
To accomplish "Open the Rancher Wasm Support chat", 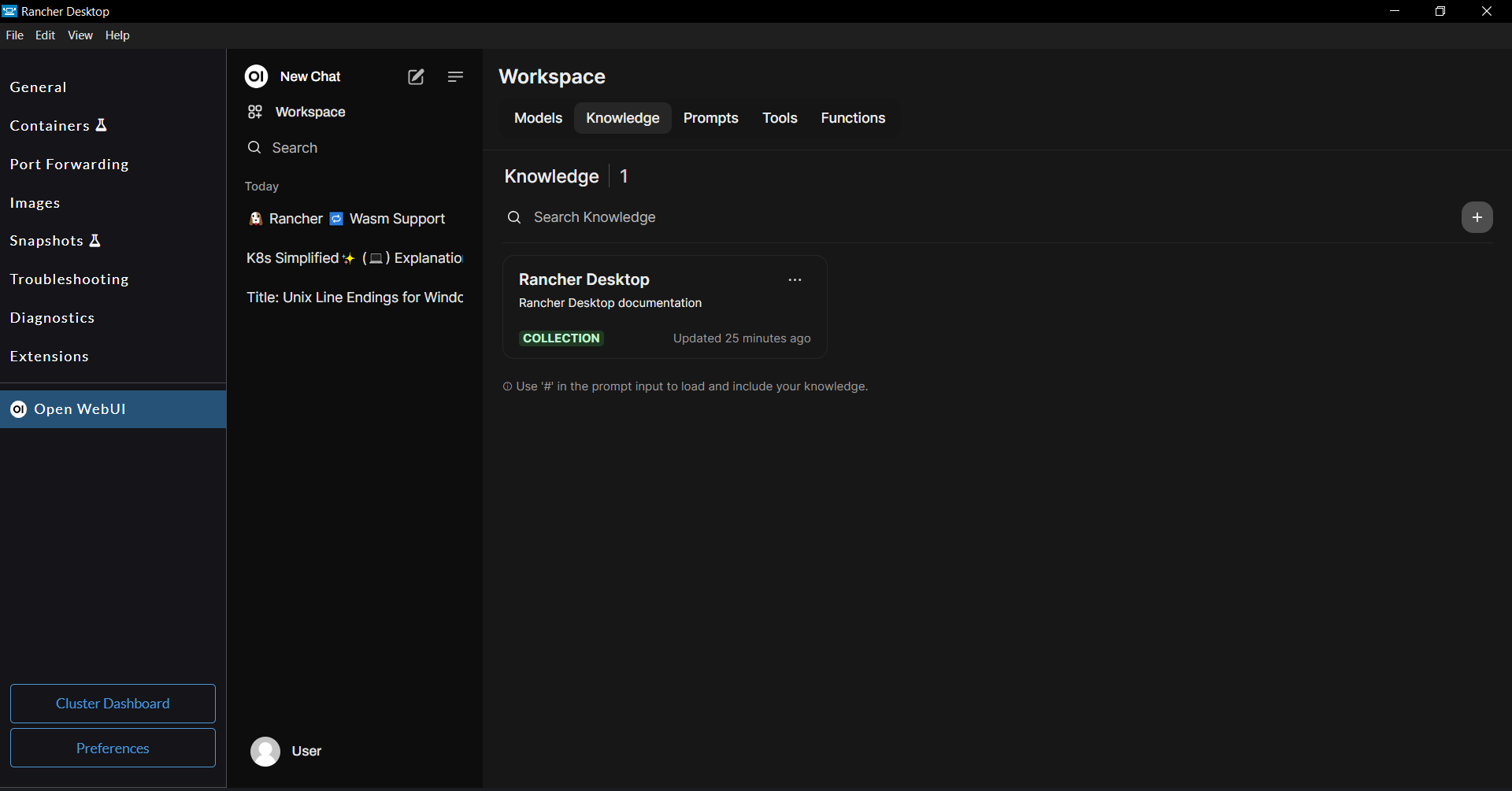I will [354, 219].
